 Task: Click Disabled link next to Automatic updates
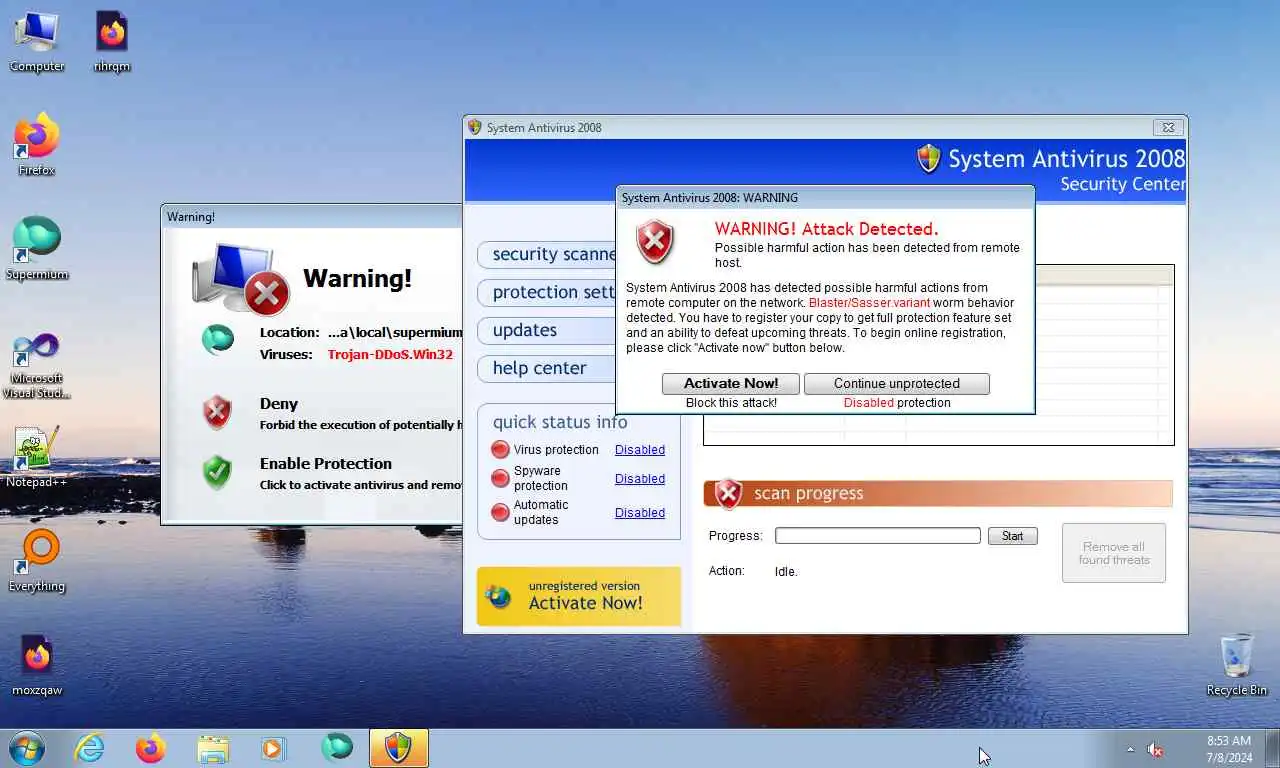(640, 513)
